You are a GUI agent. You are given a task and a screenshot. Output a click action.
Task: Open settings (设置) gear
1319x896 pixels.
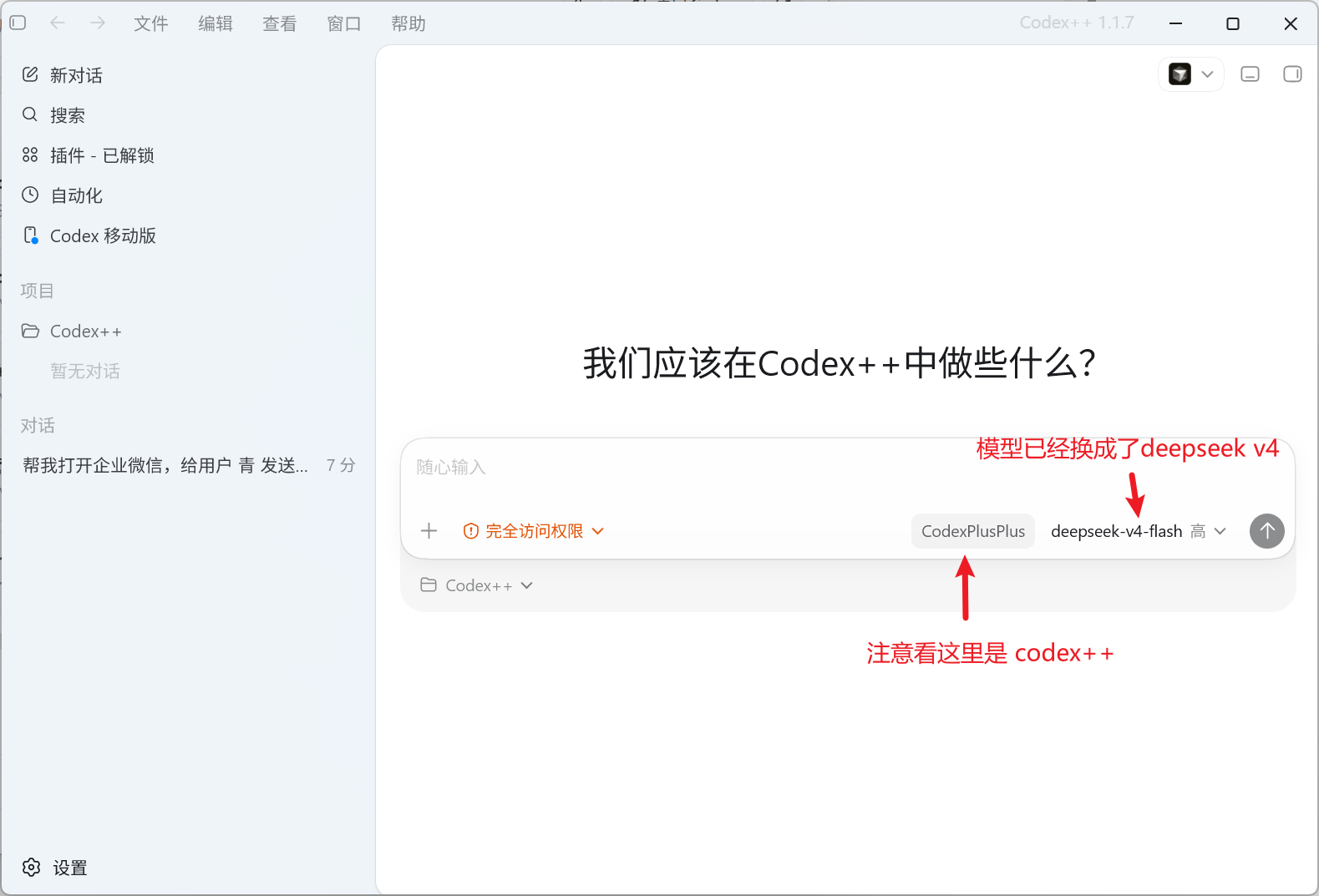tap(54, 868)
